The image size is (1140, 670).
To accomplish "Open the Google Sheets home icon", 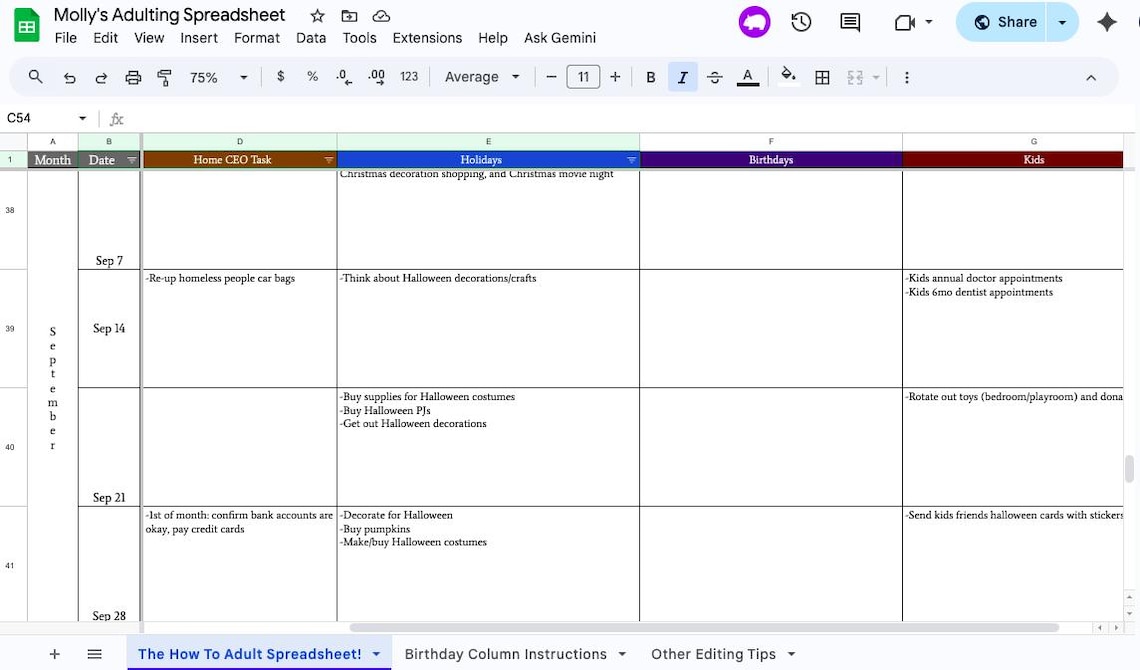I will [x=27, y=26].
